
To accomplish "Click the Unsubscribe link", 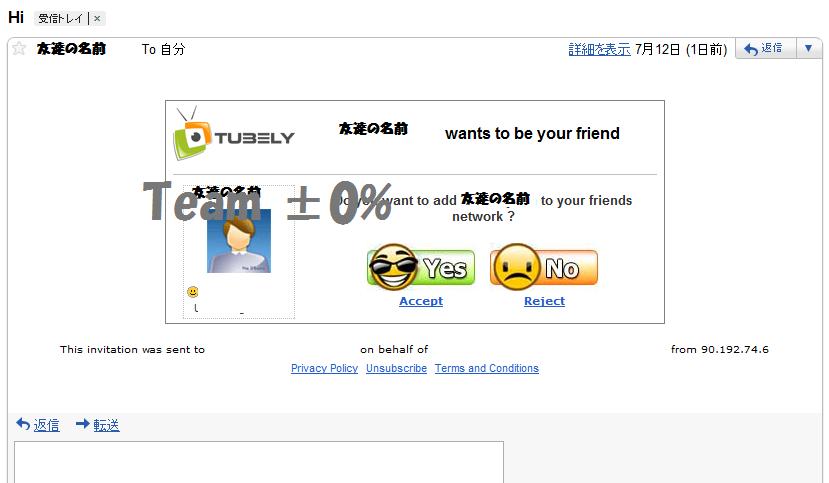I will coord(396,368).
